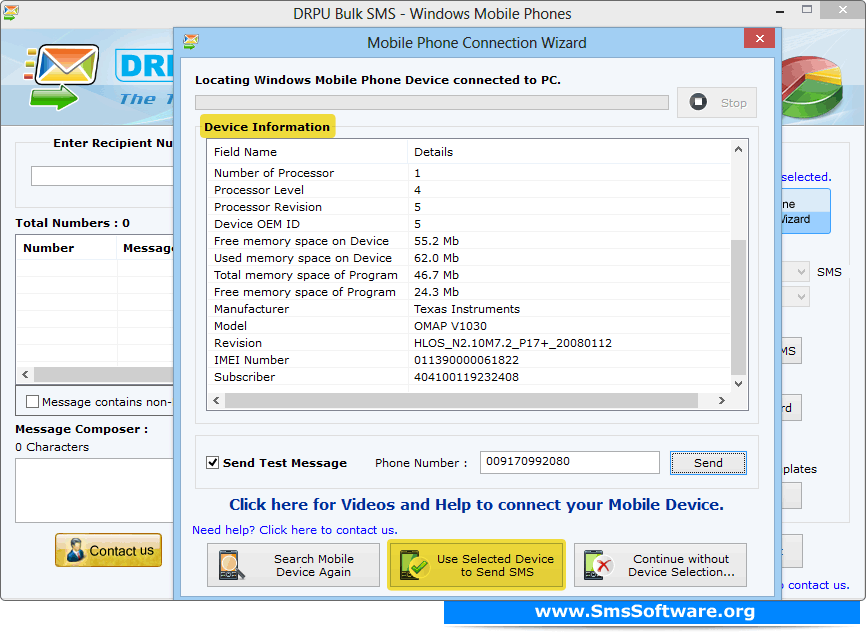Click the wizard title bar envelope icon
Viewport: 866px width, 633px height.
click(191, 41)
